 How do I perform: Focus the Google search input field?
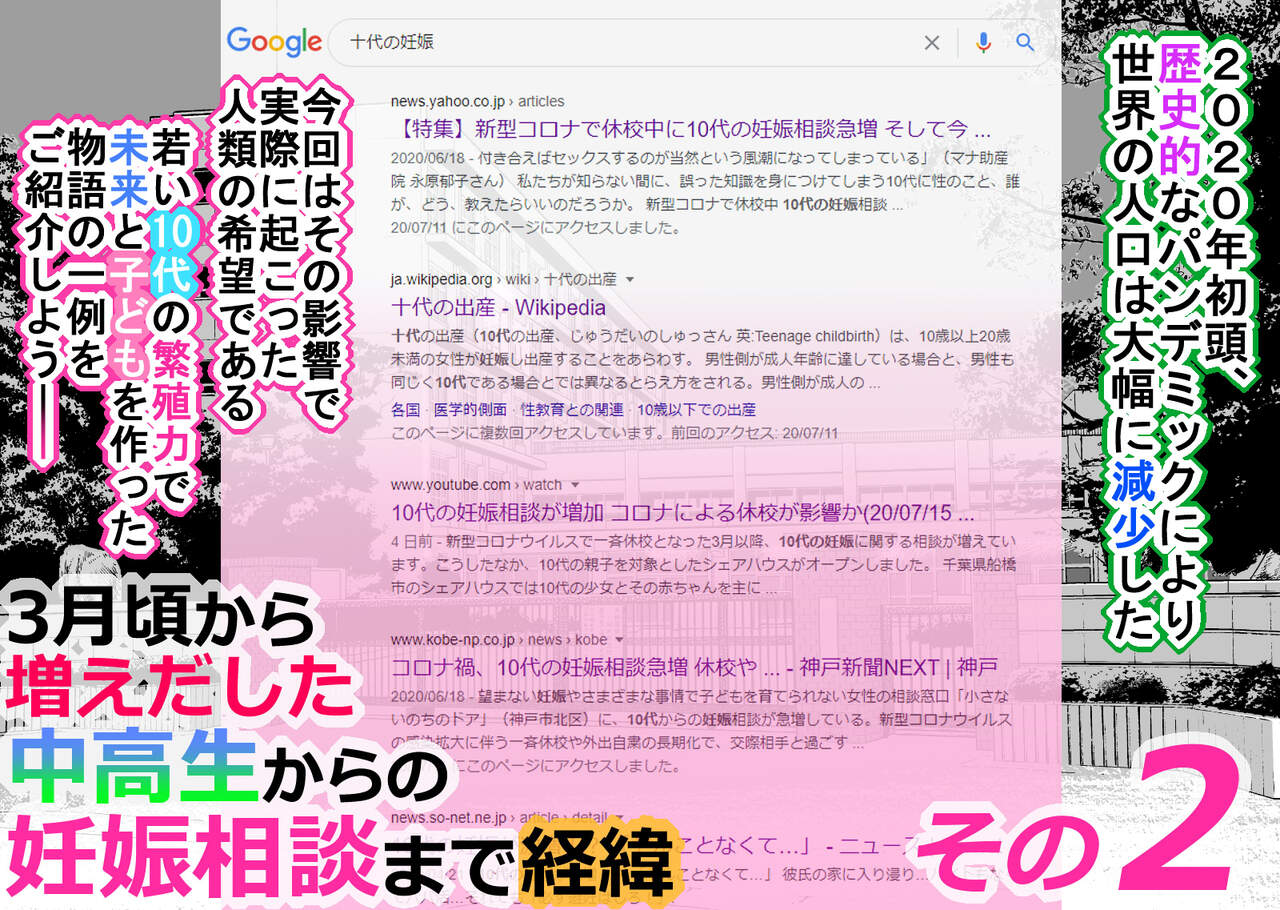pyautogui.click(x=620, y=42)
